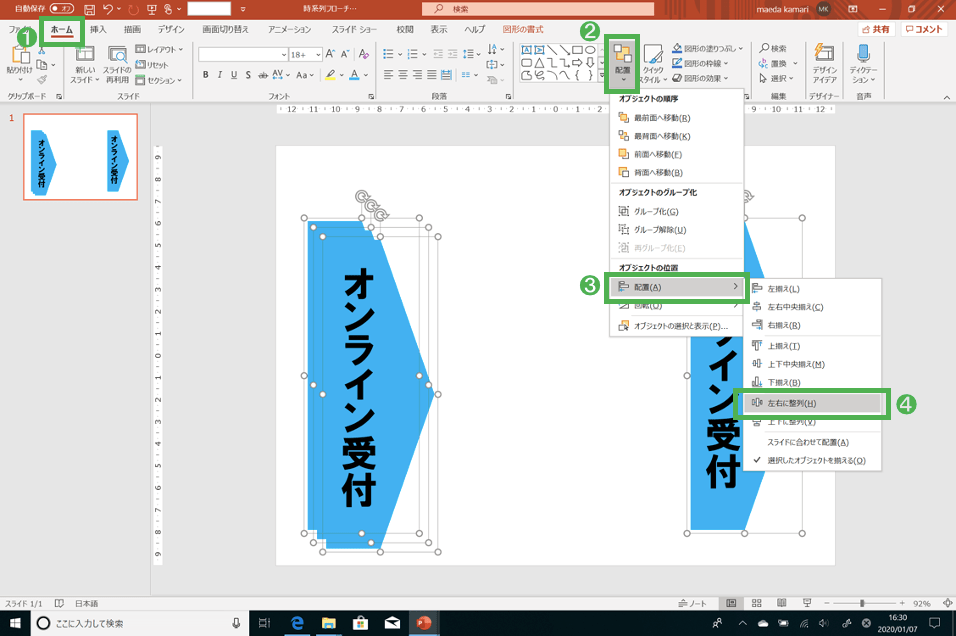Click the Bold formatting button
This screenshot has height=636, width=956.
(x=205, y=75)
